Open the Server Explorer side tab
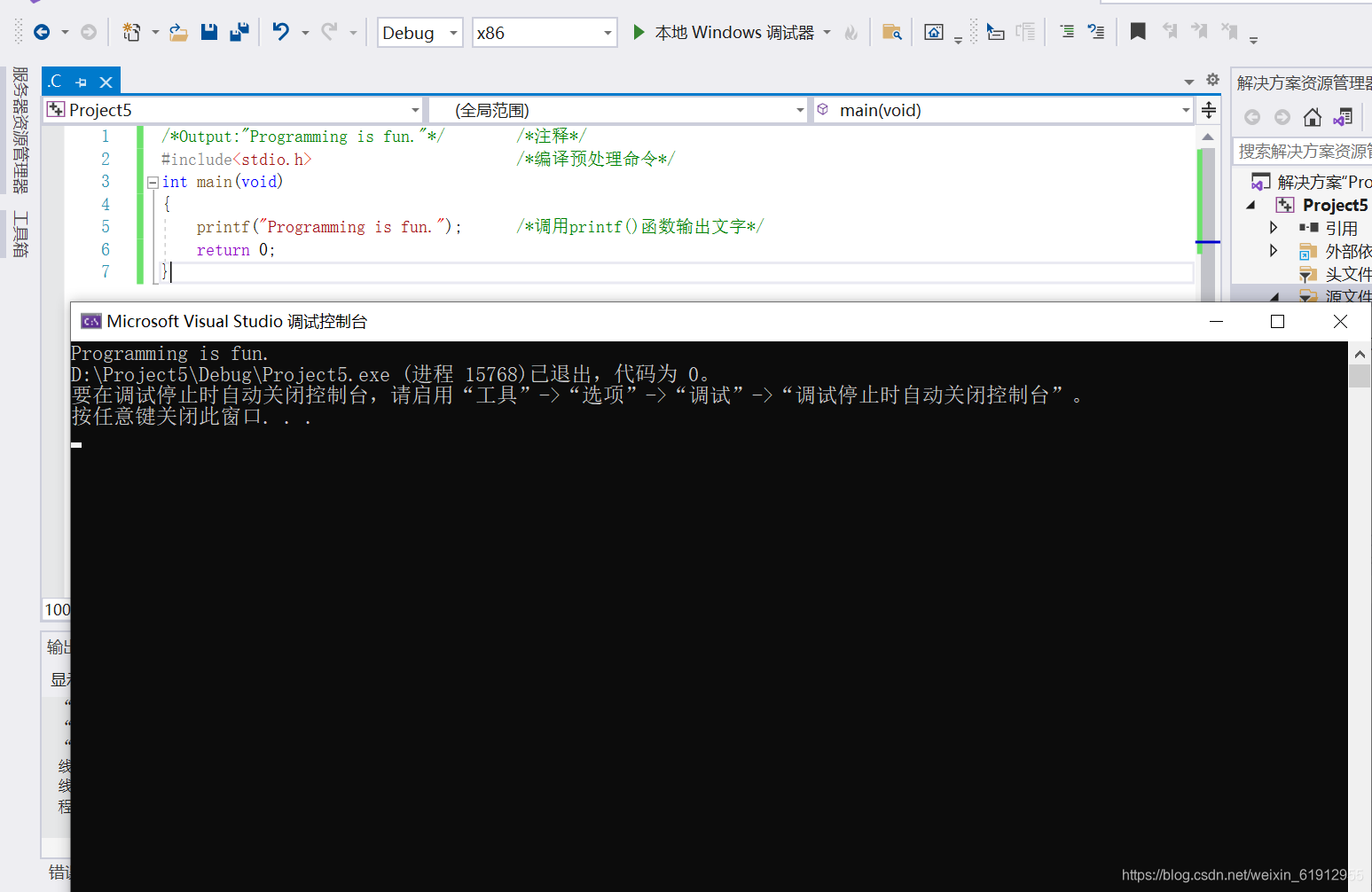Viewport: 1372px width, 892px height. tap(20, 129)
